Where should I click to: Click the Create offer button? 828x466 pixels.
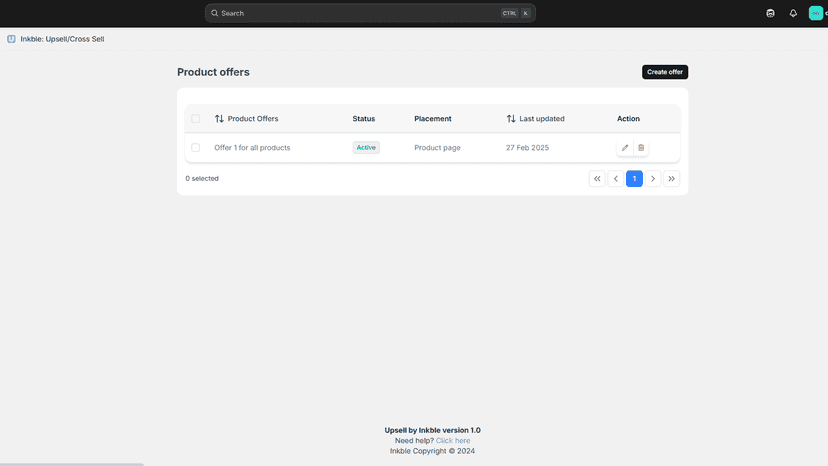(665, 72)
